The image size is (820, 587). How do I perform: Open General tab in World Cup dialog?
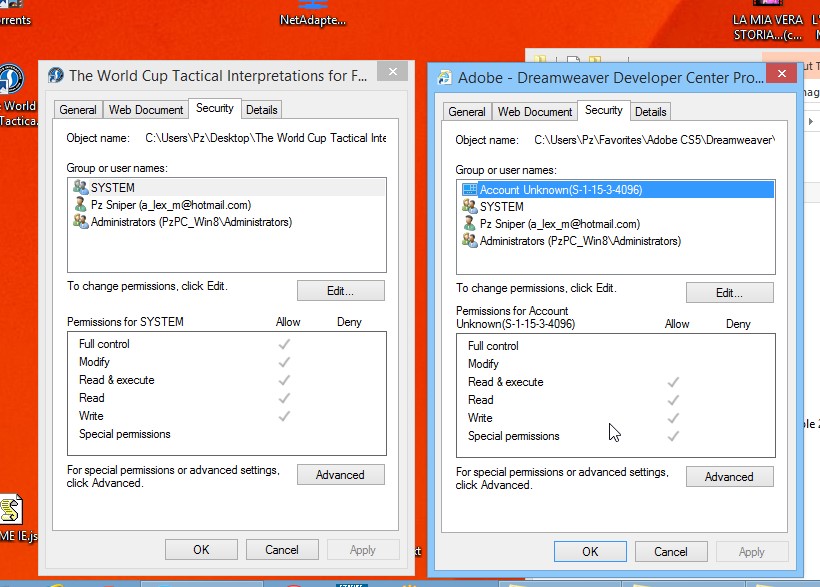pyautogui.click(x=78, y=110)
